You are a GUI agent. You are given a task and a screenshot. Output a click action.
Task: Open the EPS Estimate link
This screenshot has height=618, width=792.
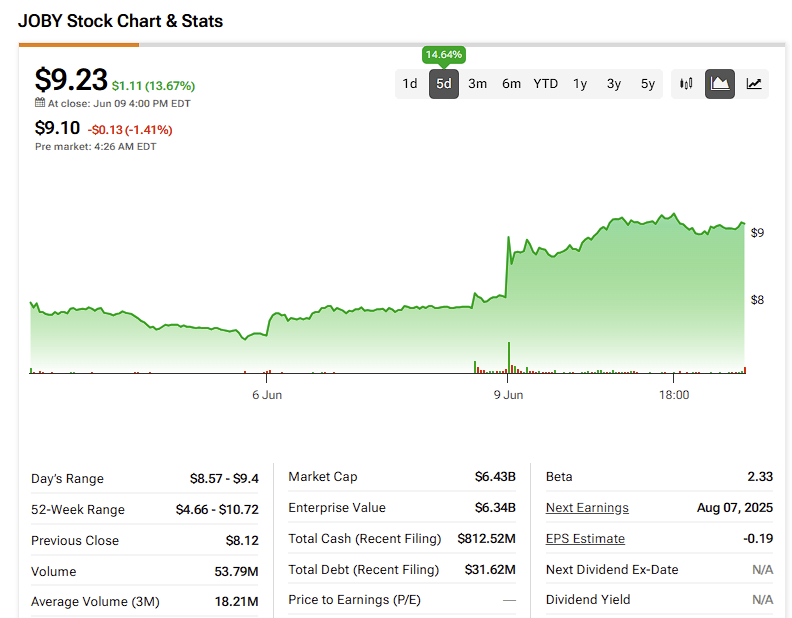(585, 539)
